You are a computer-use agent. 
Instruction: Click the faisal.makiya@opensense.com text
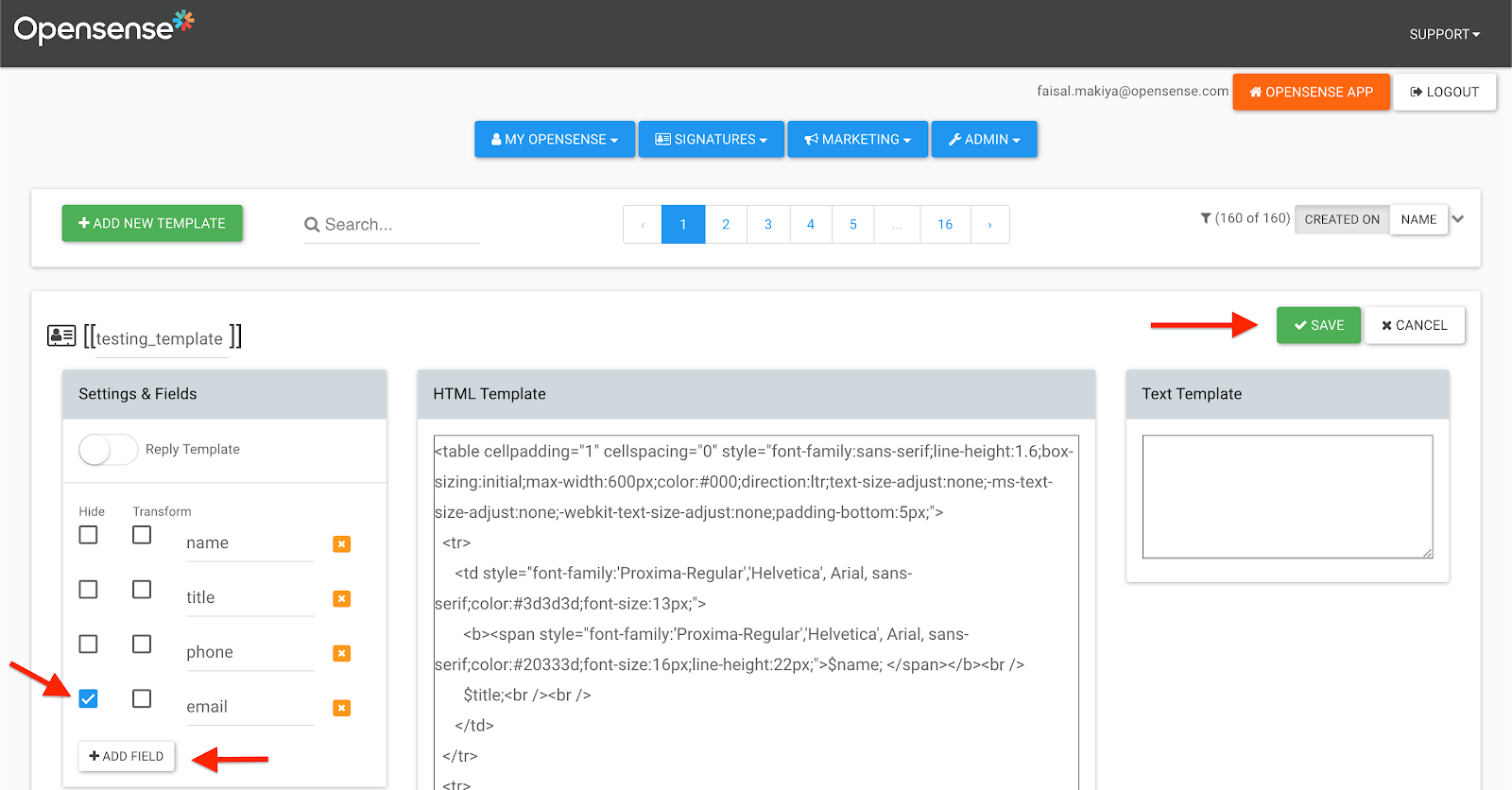tap(1133, 91)
